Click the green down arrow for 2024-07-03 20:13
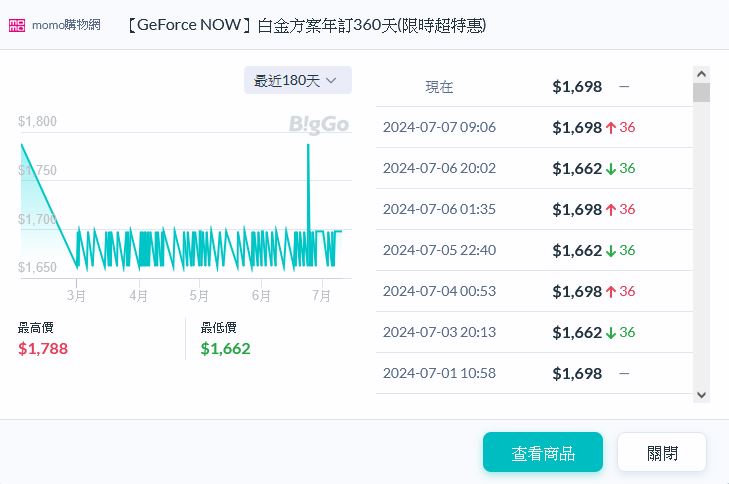729x484 pixels. [610, 332]
